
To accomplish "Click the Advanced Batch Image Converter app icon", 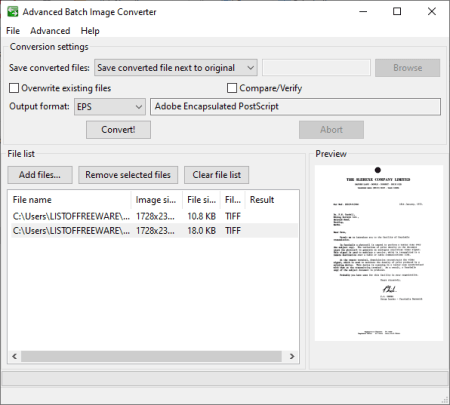I will click(13, 12).
